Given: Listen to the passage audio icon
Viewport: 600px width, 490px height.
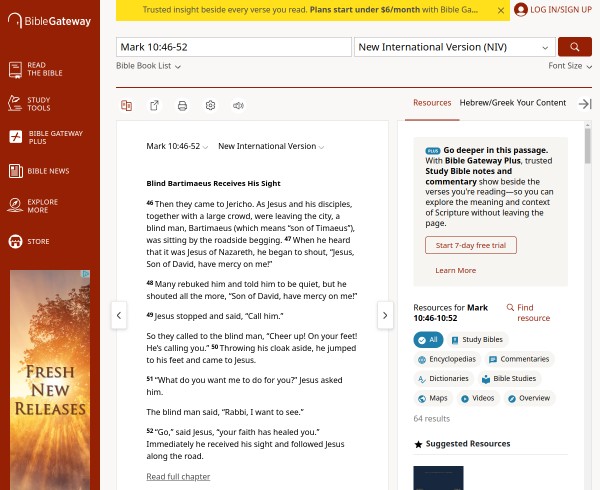Looking at the screenshot, I should pos(238,105).
